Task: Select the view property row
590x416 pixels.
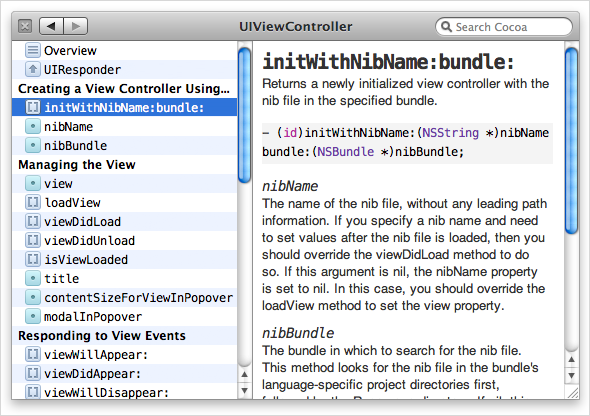Action: (125, 184)
